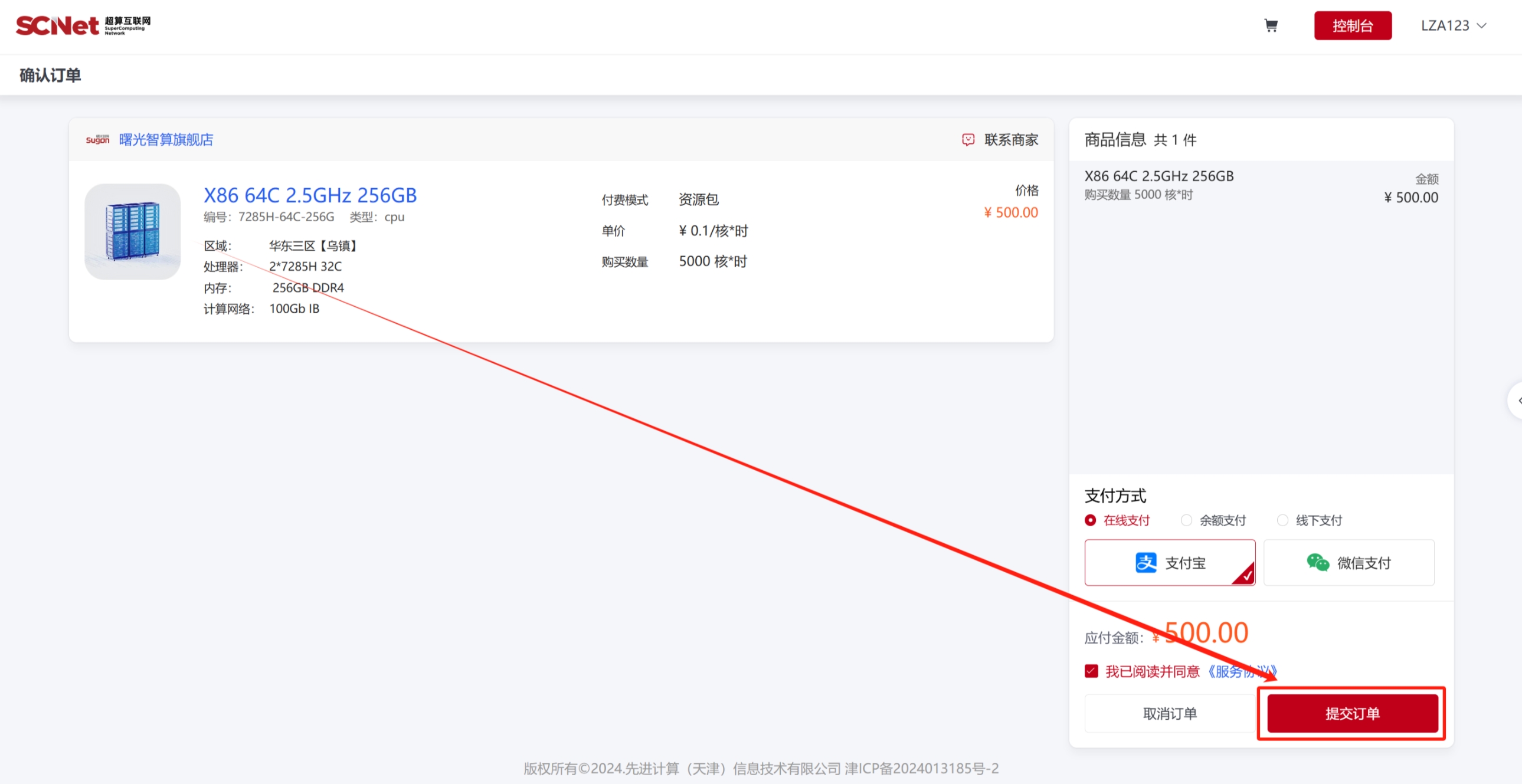1522x784 pixels.
Task: Click the WeChat Pay logo icon
Action: [x=1317, y=562]
